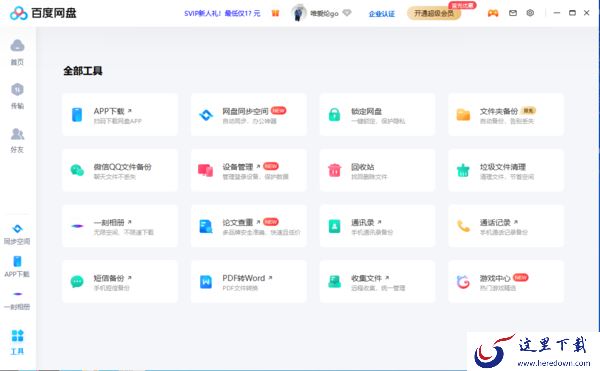Viewport: 600px width, 371px height.
Task: Click the 游戏中心 card title text
Action: tap(495, 278)
